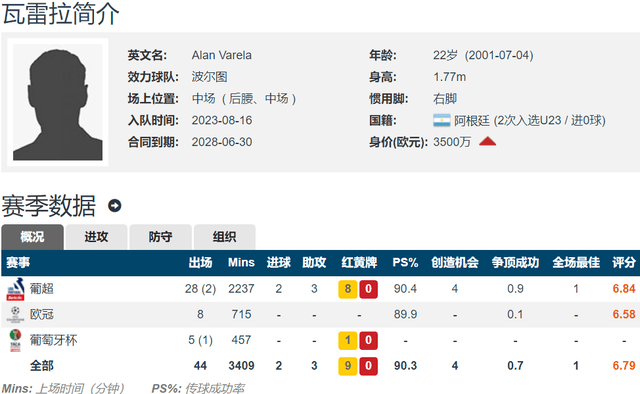Click the 助攻 column header

(314, 263)
